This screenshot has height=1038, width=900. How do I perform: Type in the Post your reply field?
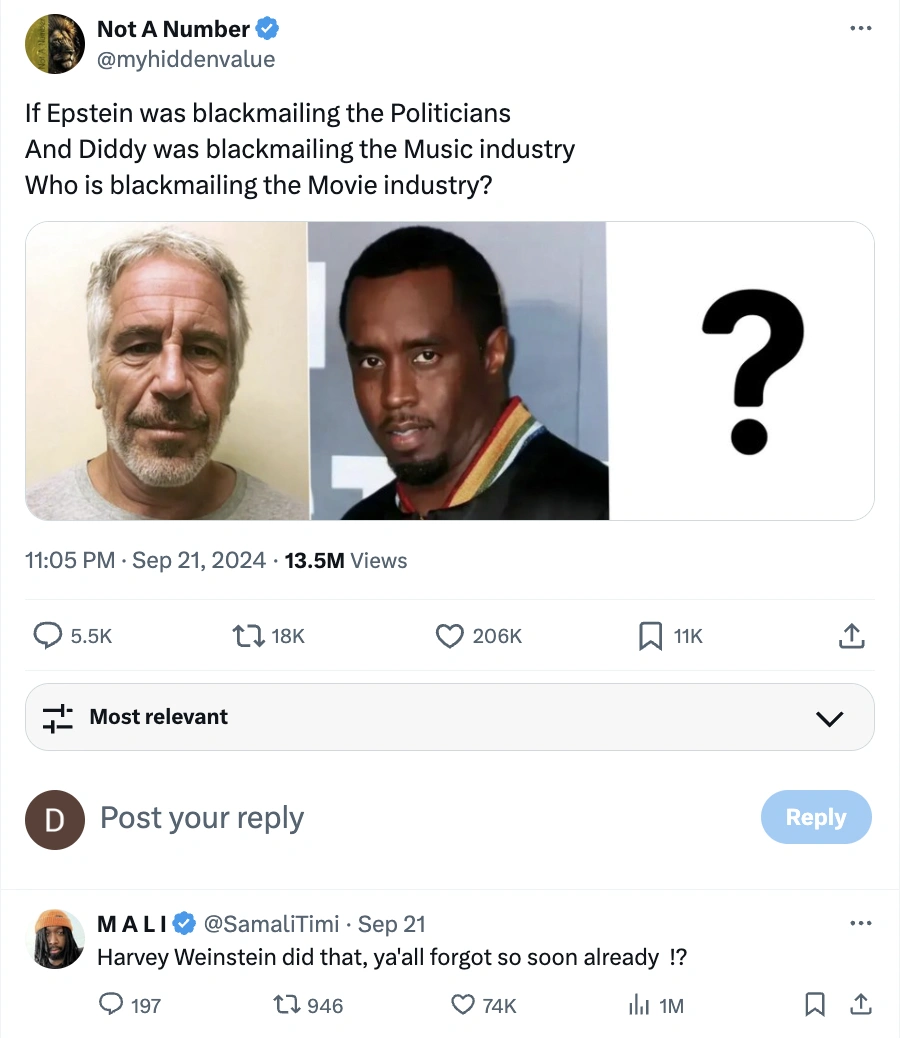pos(400,818)
